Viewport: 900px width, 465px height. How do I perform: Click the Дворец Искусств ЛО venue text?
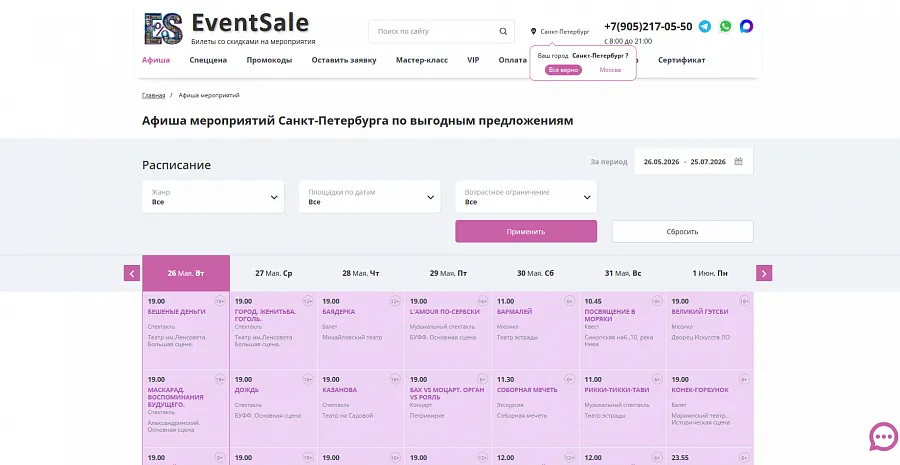701,338
